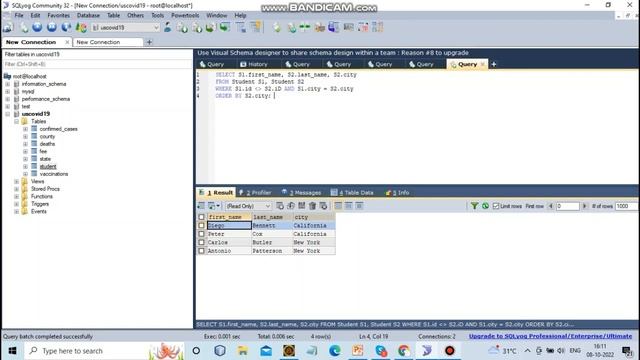Select the Bennett cell in results

(x=272, y=225)
